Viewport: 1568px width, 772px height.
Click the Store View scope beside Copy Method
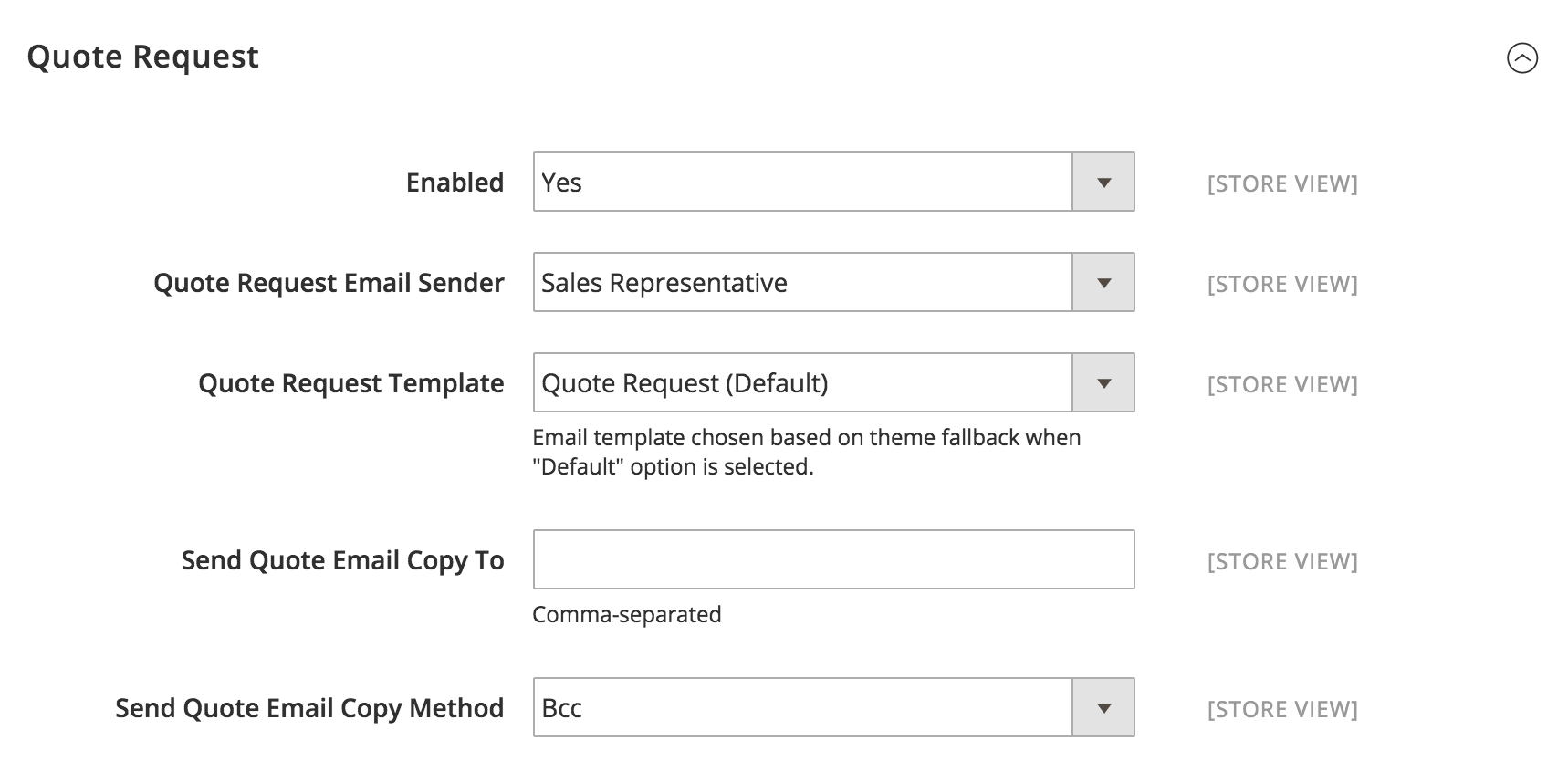(1281, 709)
